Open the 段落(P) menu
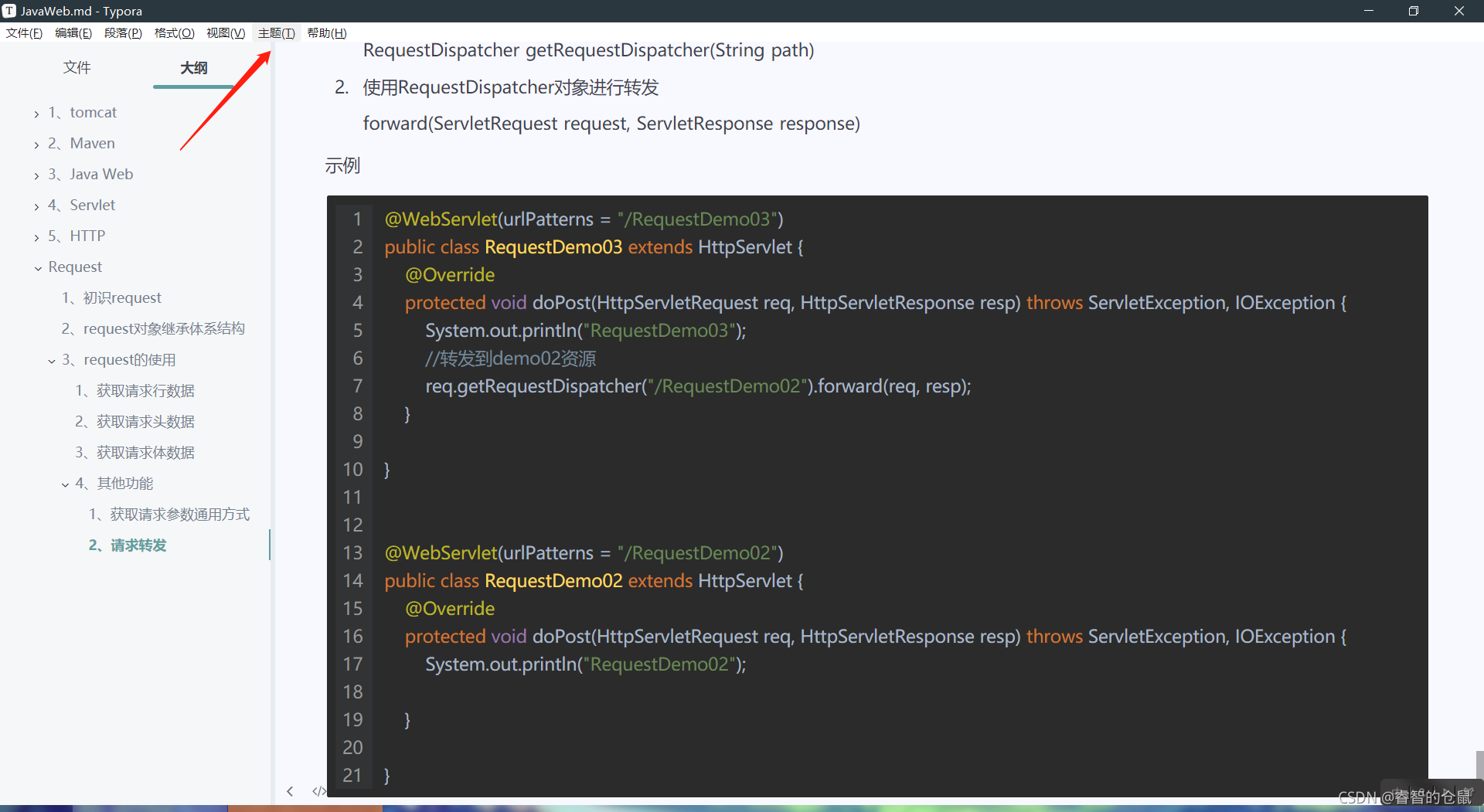 click(x=123, y=33)
